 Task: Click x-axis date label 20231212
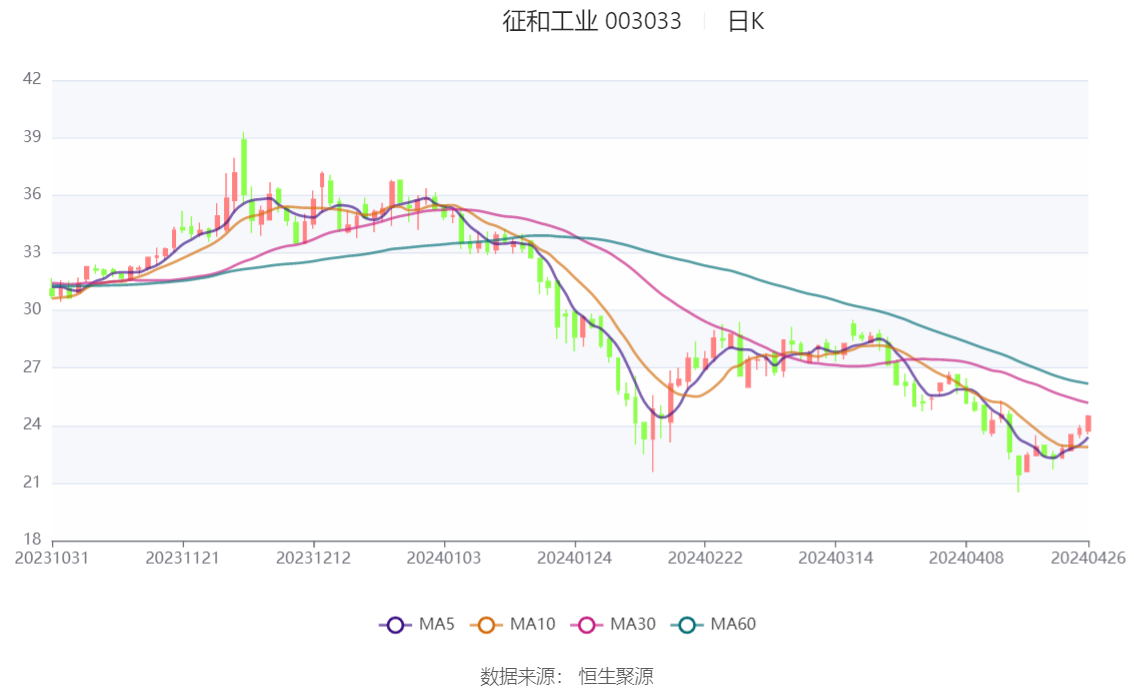(x=313, y=558)
